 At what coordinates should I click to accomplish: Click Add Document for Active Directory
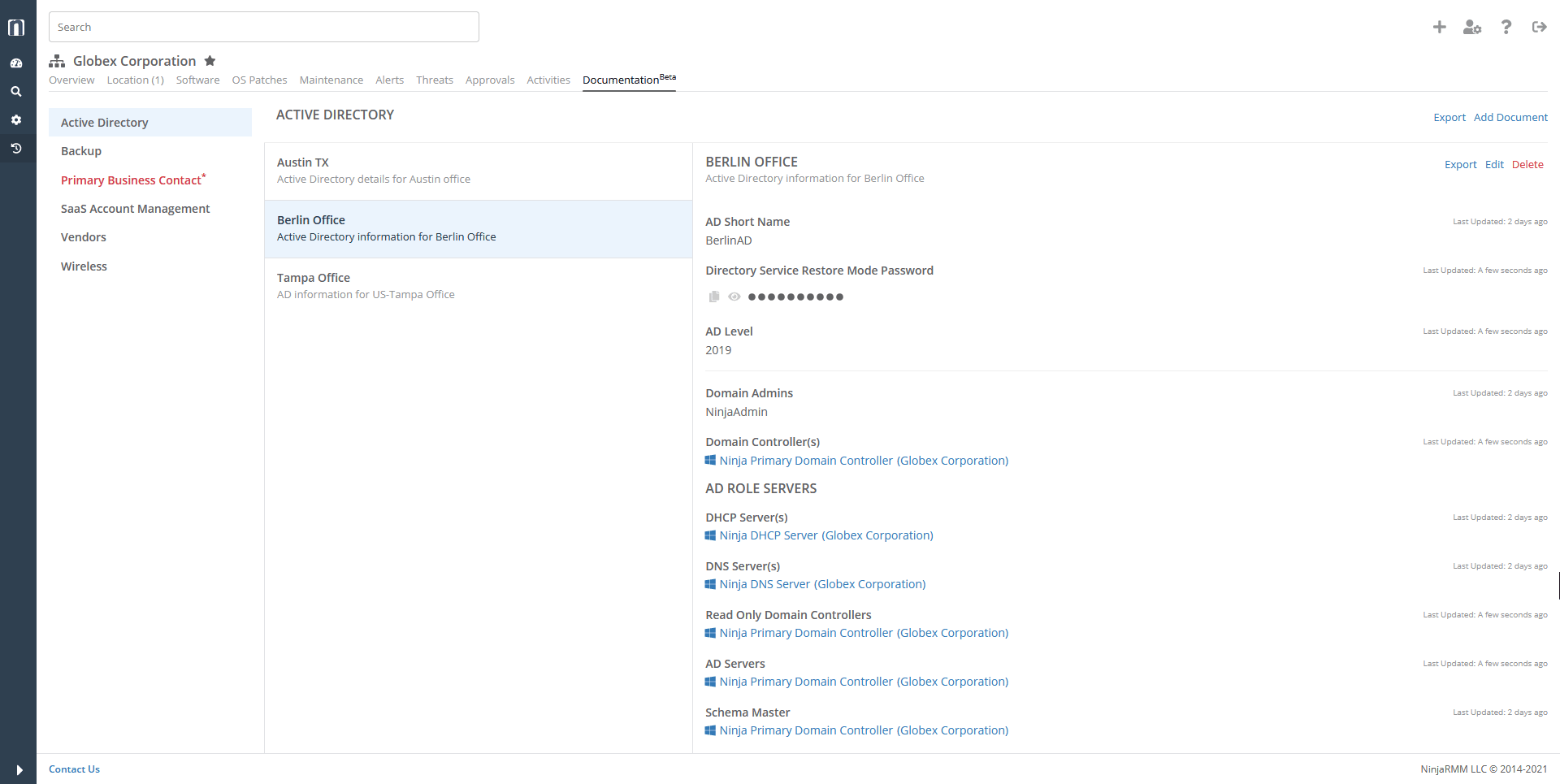click(1511, 117)
